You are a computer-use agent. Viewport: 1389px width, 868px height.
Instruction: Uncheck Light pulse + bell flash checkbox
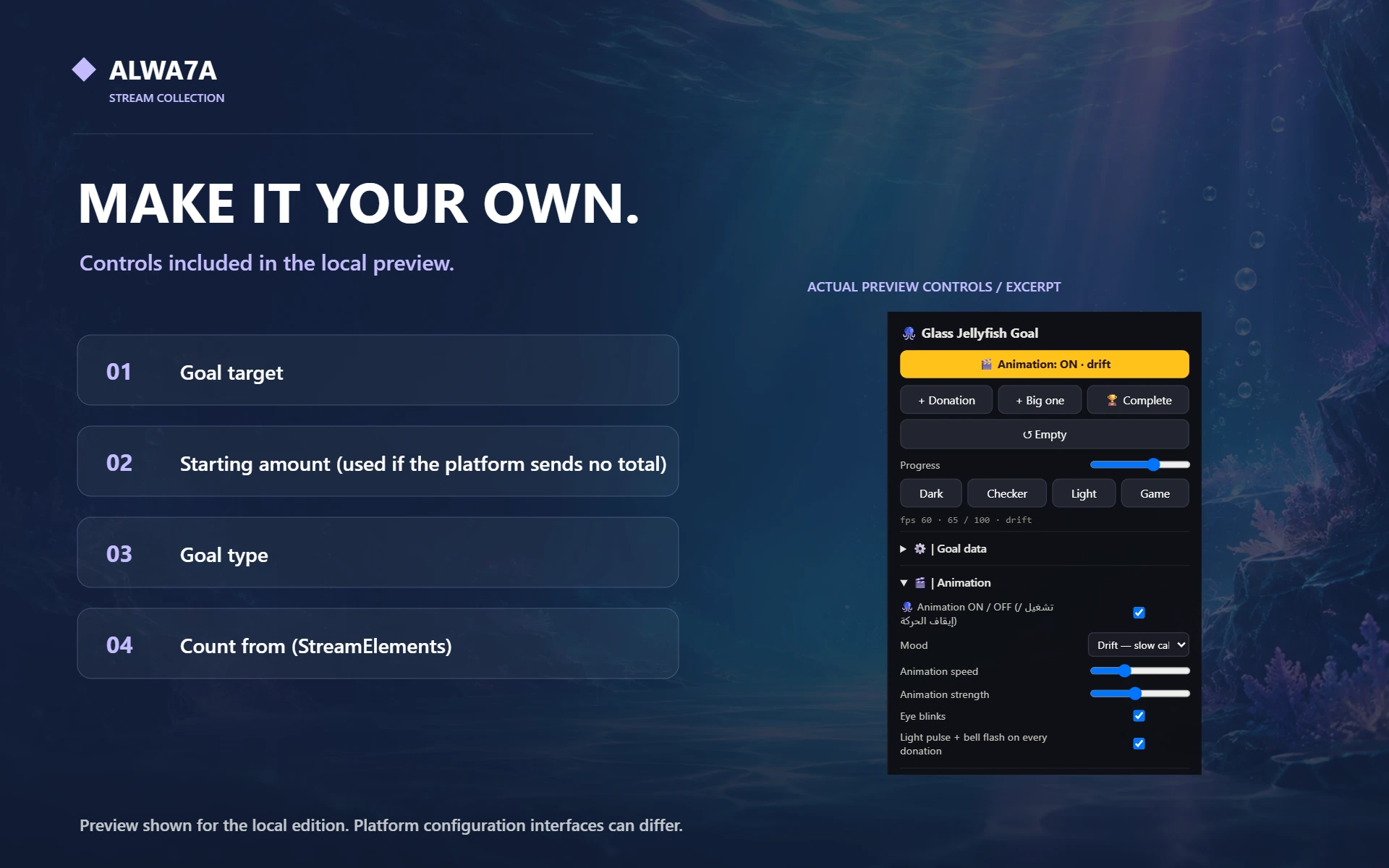(1139, 744)
